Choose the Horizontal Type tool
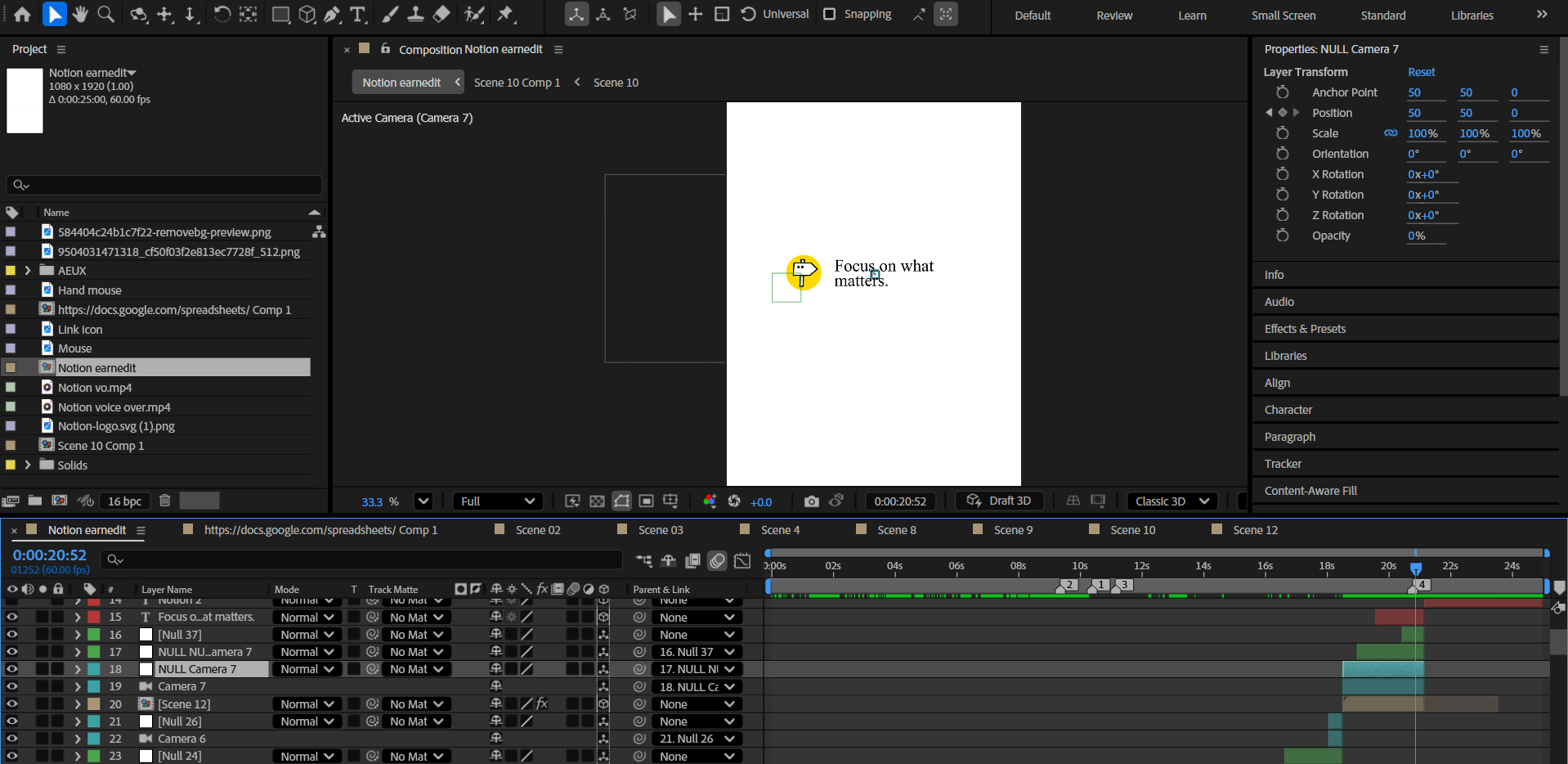 point(358,14)
